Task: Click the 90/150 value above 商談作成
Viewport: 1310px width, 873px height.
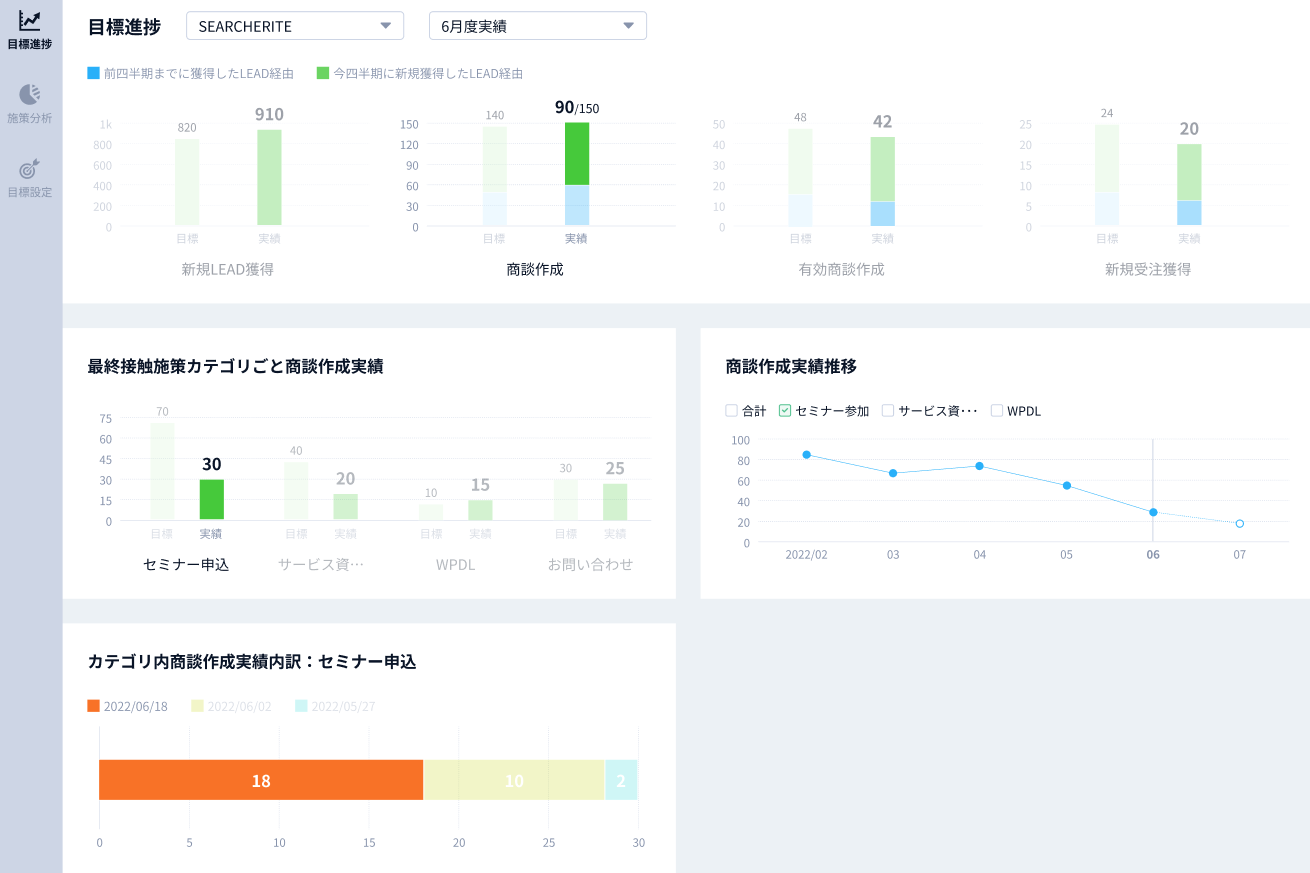Action: click(577, 107)
